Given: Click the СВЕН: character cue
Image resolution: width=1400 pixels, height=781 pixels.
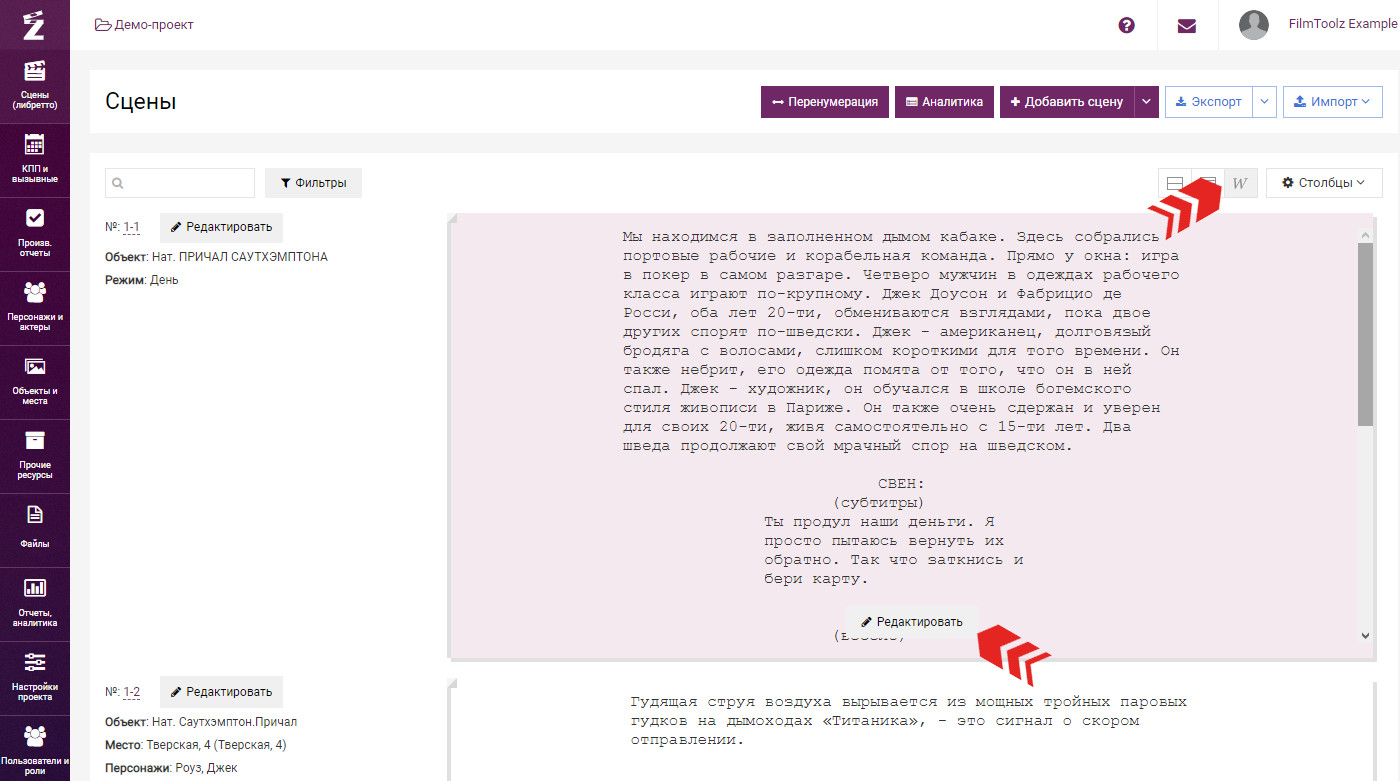Looking at the screenshot, I should point(902,484).
